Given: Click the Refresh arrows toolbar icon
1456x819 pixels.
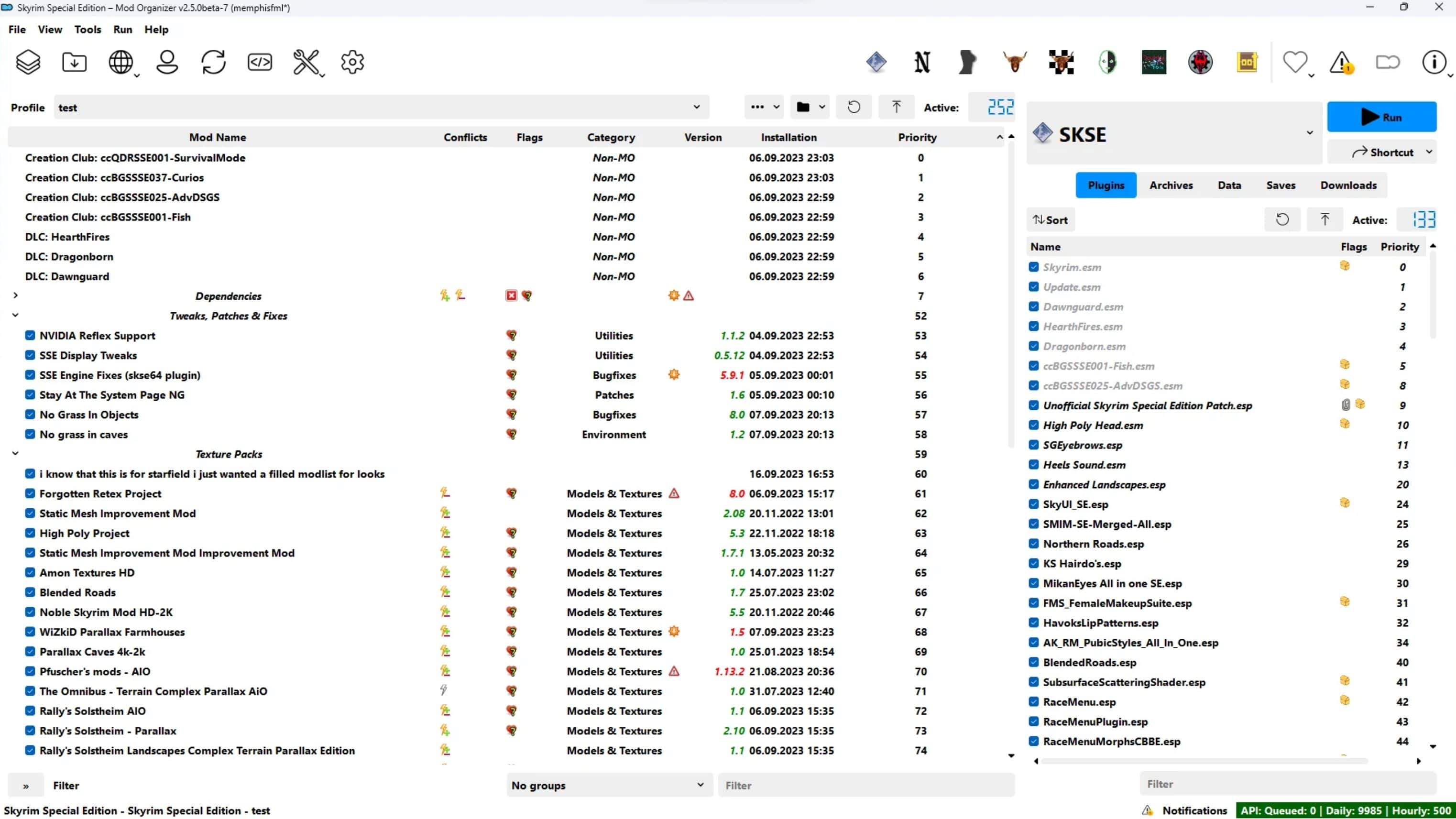Looking at the screenshot, I should (x=213, y=62).
